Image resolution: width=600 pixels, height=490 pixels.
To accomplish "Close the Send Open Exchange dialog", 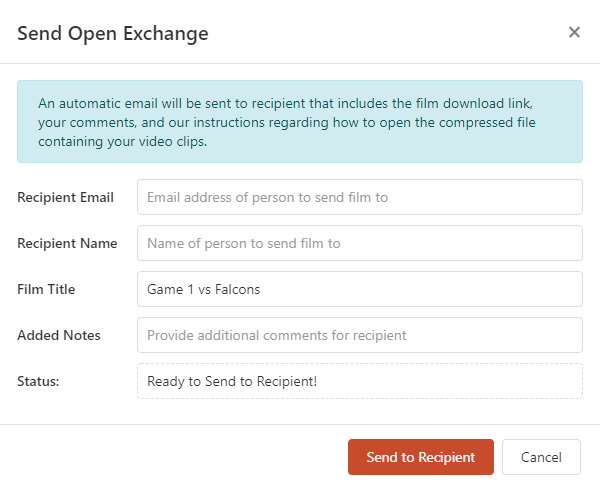I will 574,32.
